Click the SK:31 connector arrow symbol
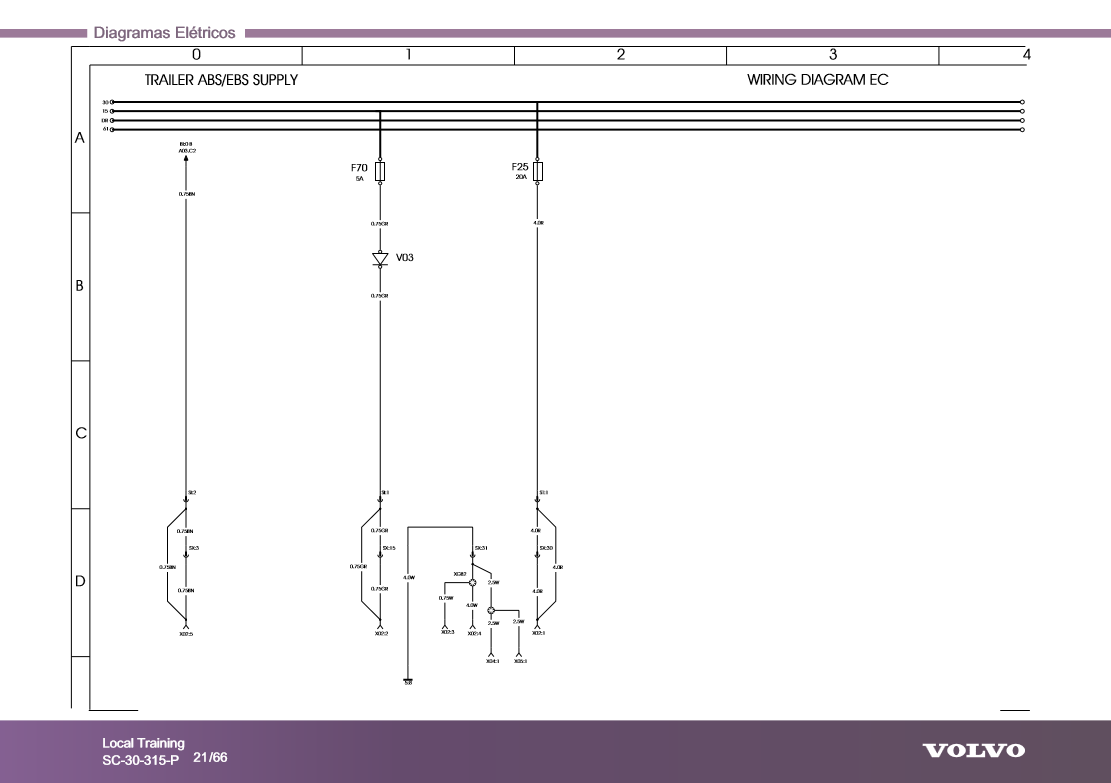 pos(473,556)
